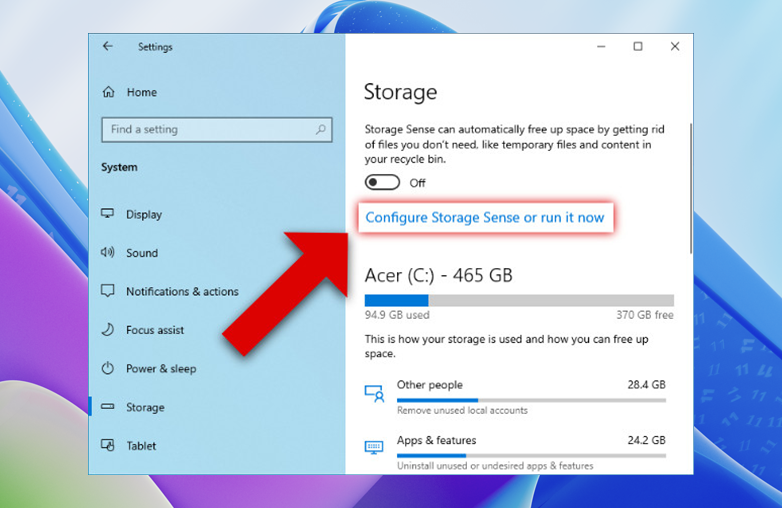Click the Home house icon
Screen dimensions: 782x508
[x=108, y=92]
